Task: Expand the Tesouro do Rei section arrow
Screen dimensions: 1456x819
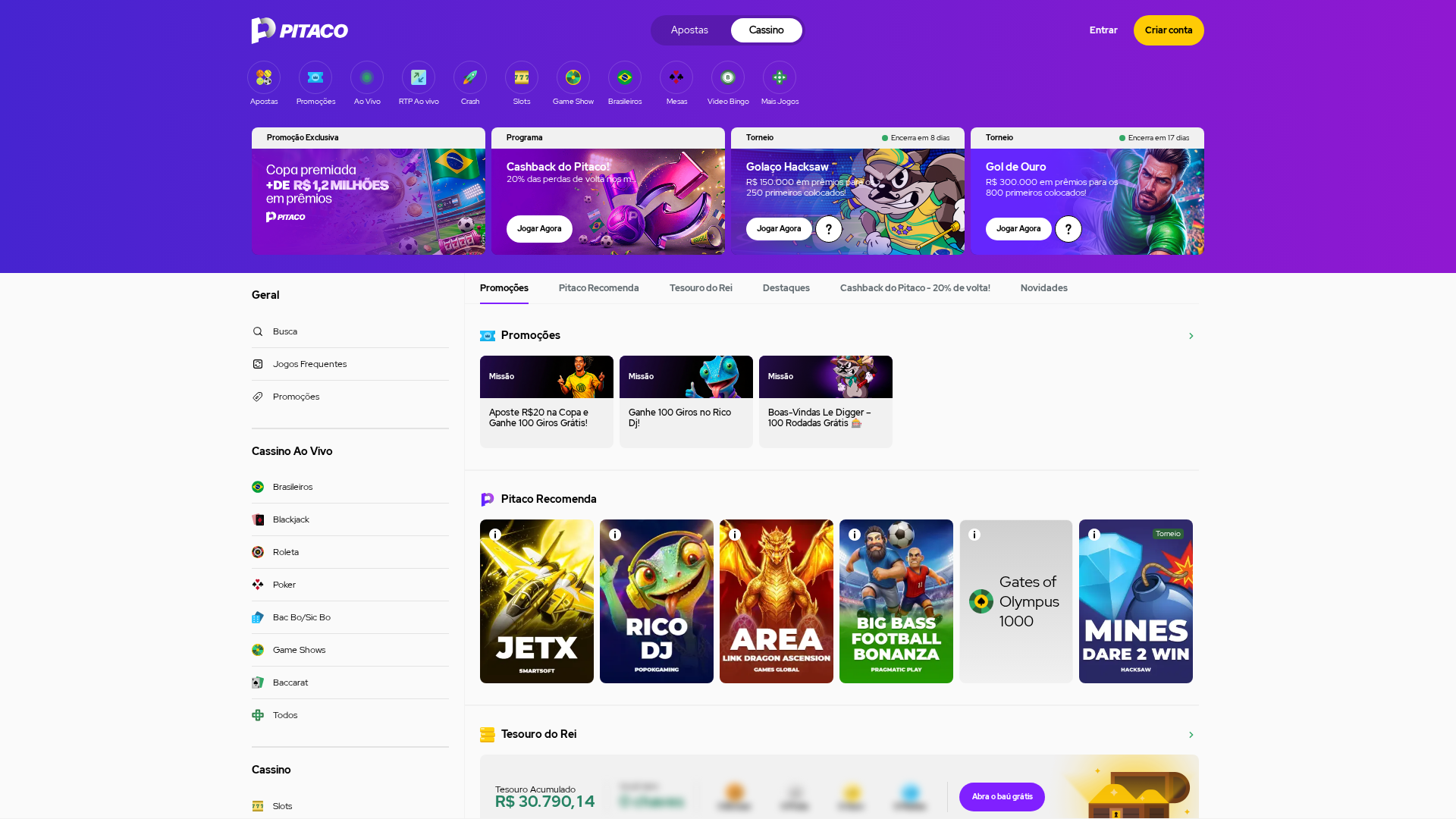Action: (x=1191, y=735)
